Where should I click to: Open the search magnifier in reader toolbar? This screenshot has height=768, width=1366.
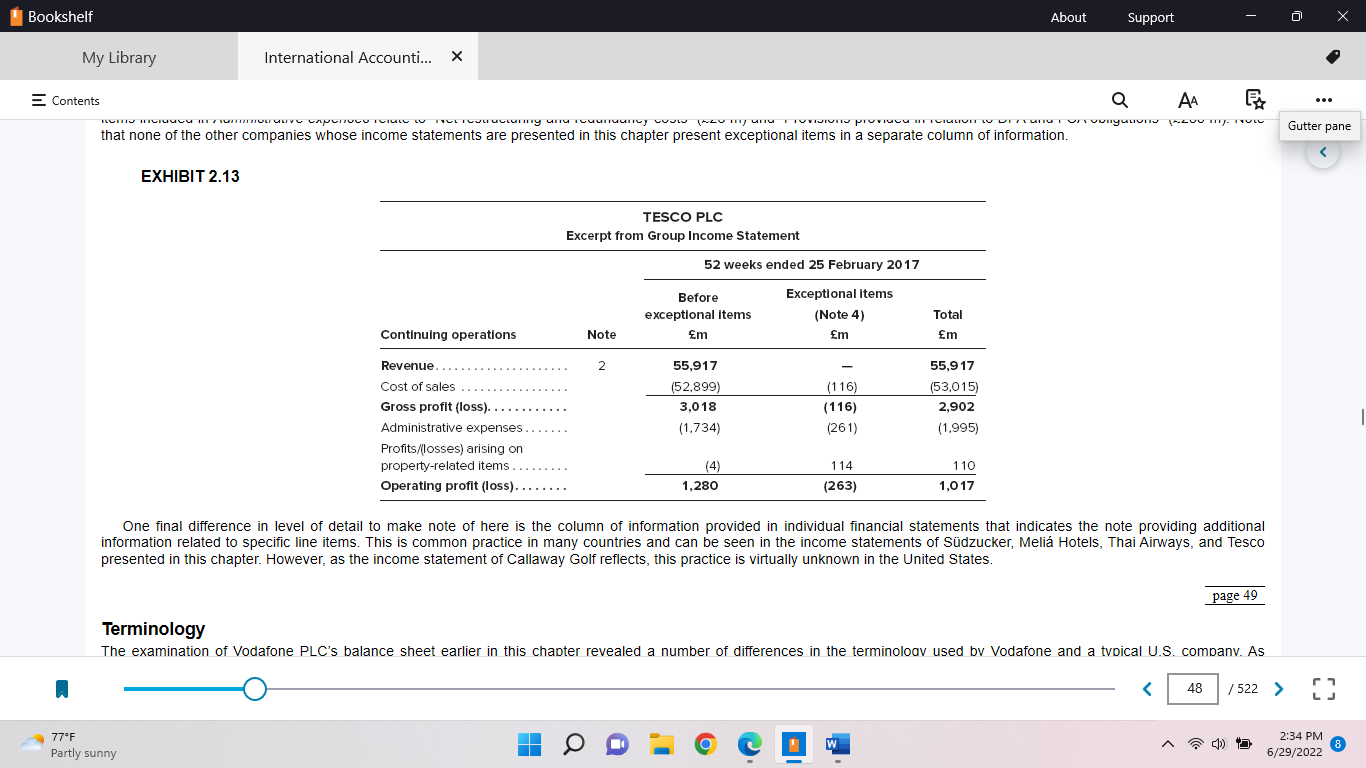click(1120, 100)
